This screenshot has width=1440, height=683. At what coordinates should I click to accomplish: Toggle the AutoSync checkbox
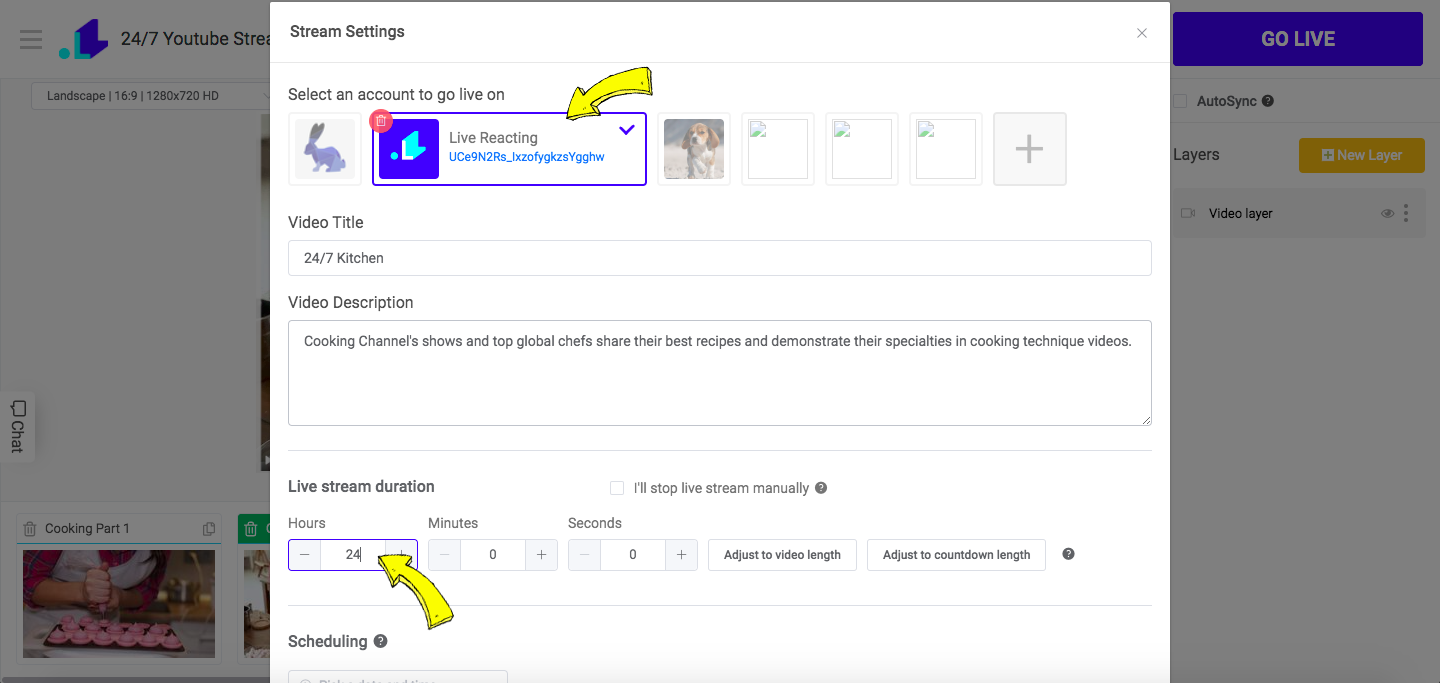click(x=1180, y=101)
